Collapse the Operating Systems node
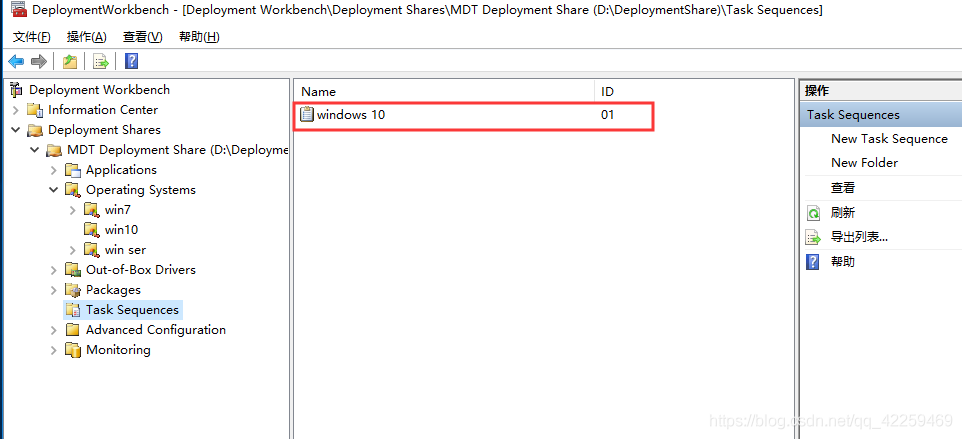This screenshot has height=439, width=962. click(54, 190)
